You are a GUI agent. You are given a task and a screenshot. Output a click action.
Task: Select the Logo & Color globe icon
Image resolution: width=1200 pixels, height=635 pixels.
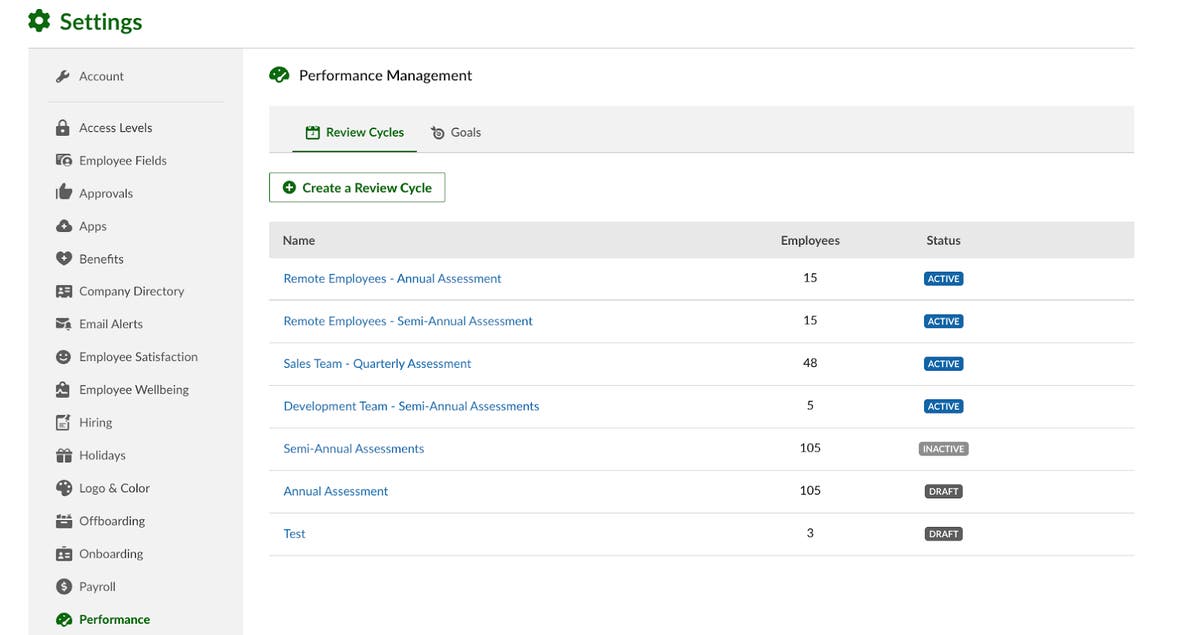point(62,487)
